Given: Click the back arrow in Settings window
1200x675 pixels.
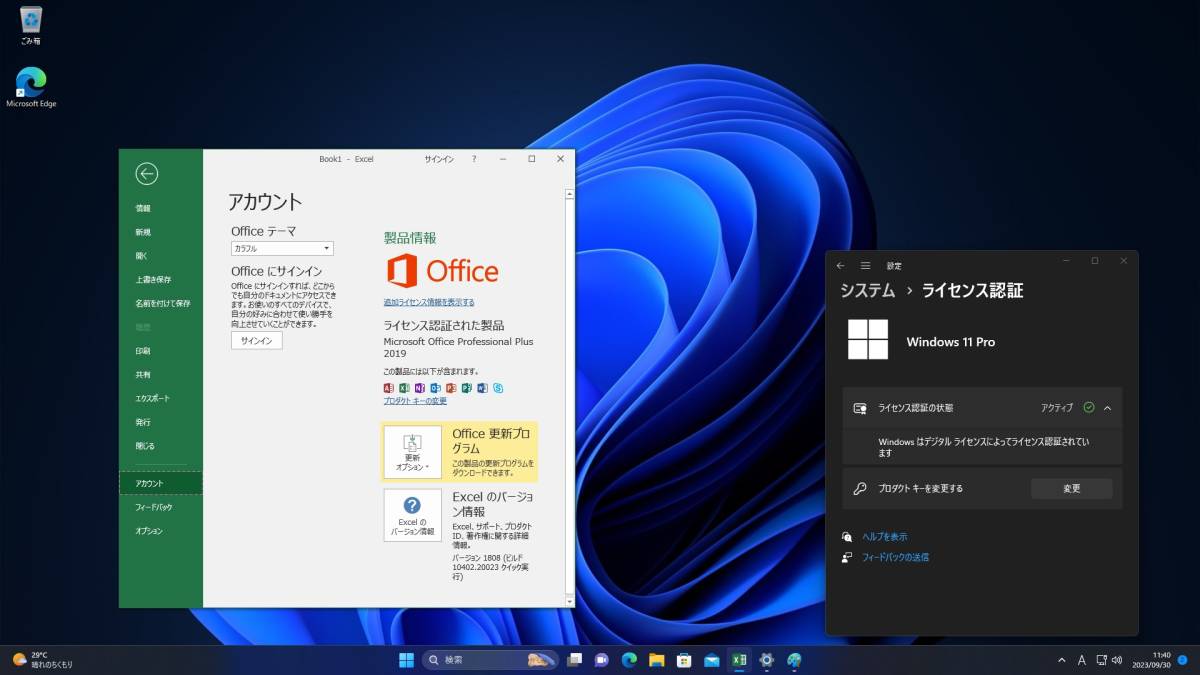Looking at the screenshot, I should (x=840, y=265).
